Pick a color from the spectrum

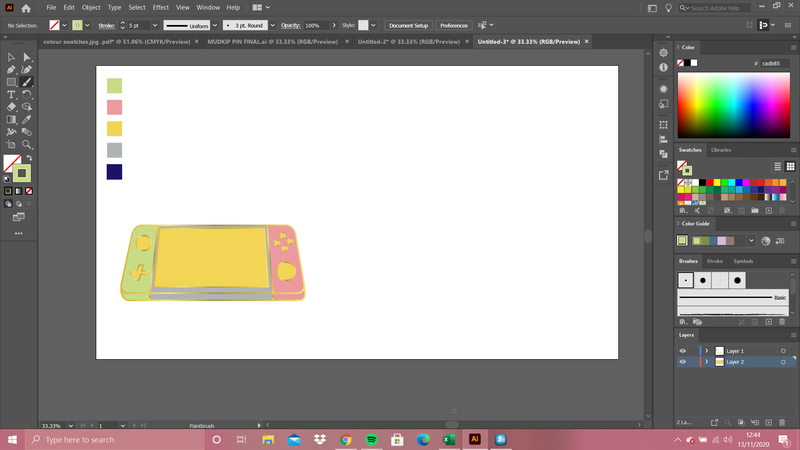pos(734,105)
